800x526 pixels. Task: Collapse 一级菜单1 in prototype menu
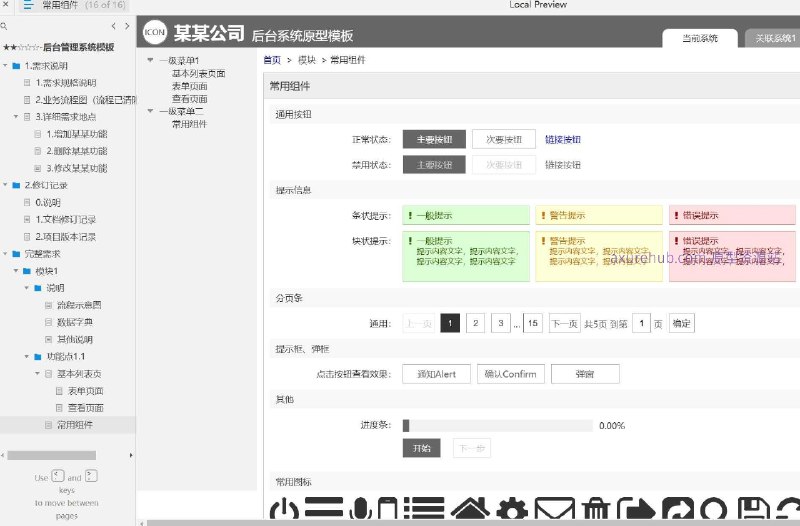pos(150,60)
